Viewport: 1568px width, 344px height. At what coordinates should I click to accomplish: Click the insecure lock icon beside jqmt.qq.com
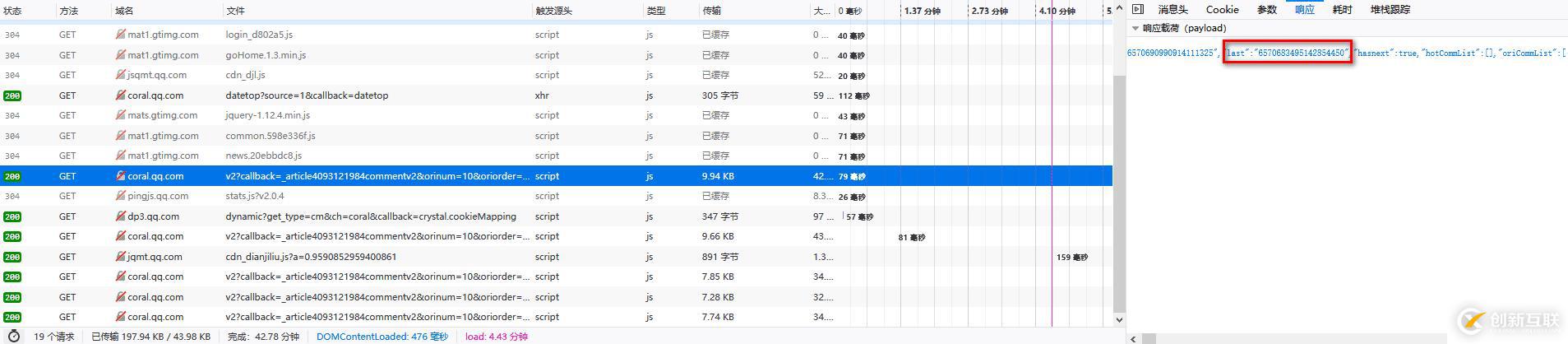(x=121, y=257)
